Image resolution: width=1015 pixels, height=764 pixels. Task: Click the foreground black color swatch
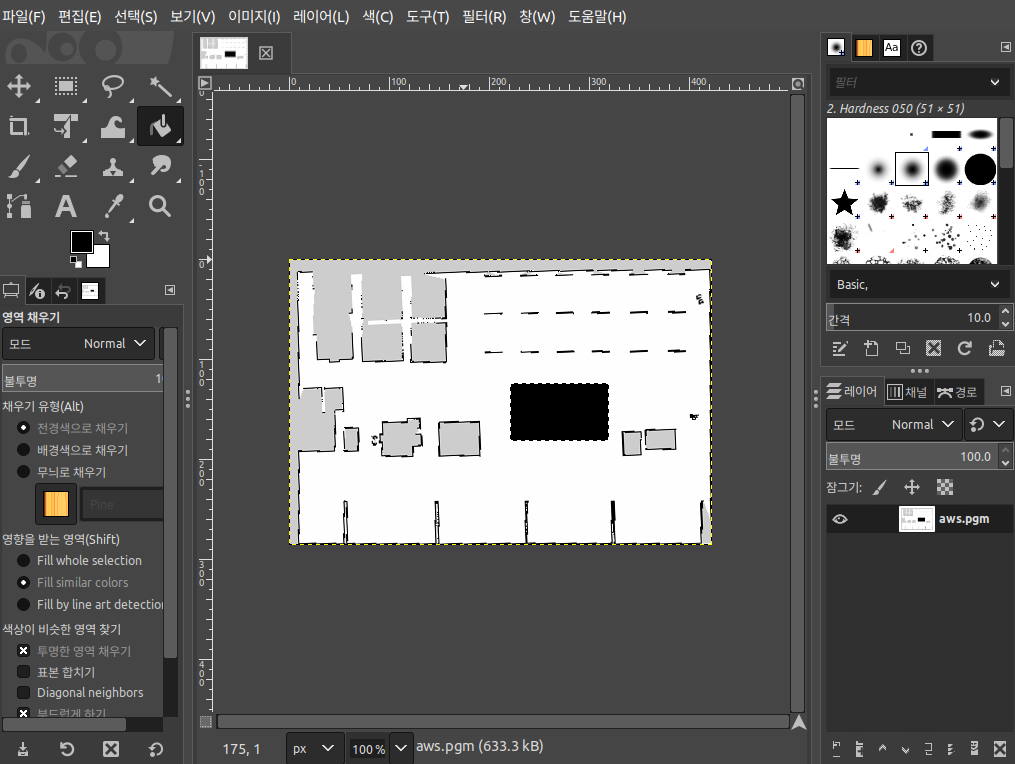pos(82,242)
